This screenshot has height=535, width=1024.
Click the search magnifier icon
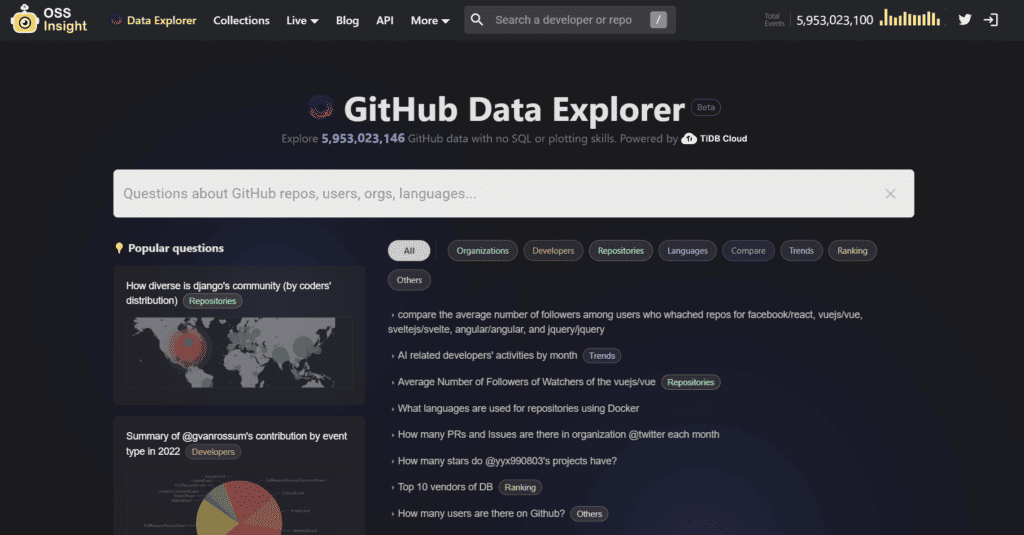click(x=477, y=20)
